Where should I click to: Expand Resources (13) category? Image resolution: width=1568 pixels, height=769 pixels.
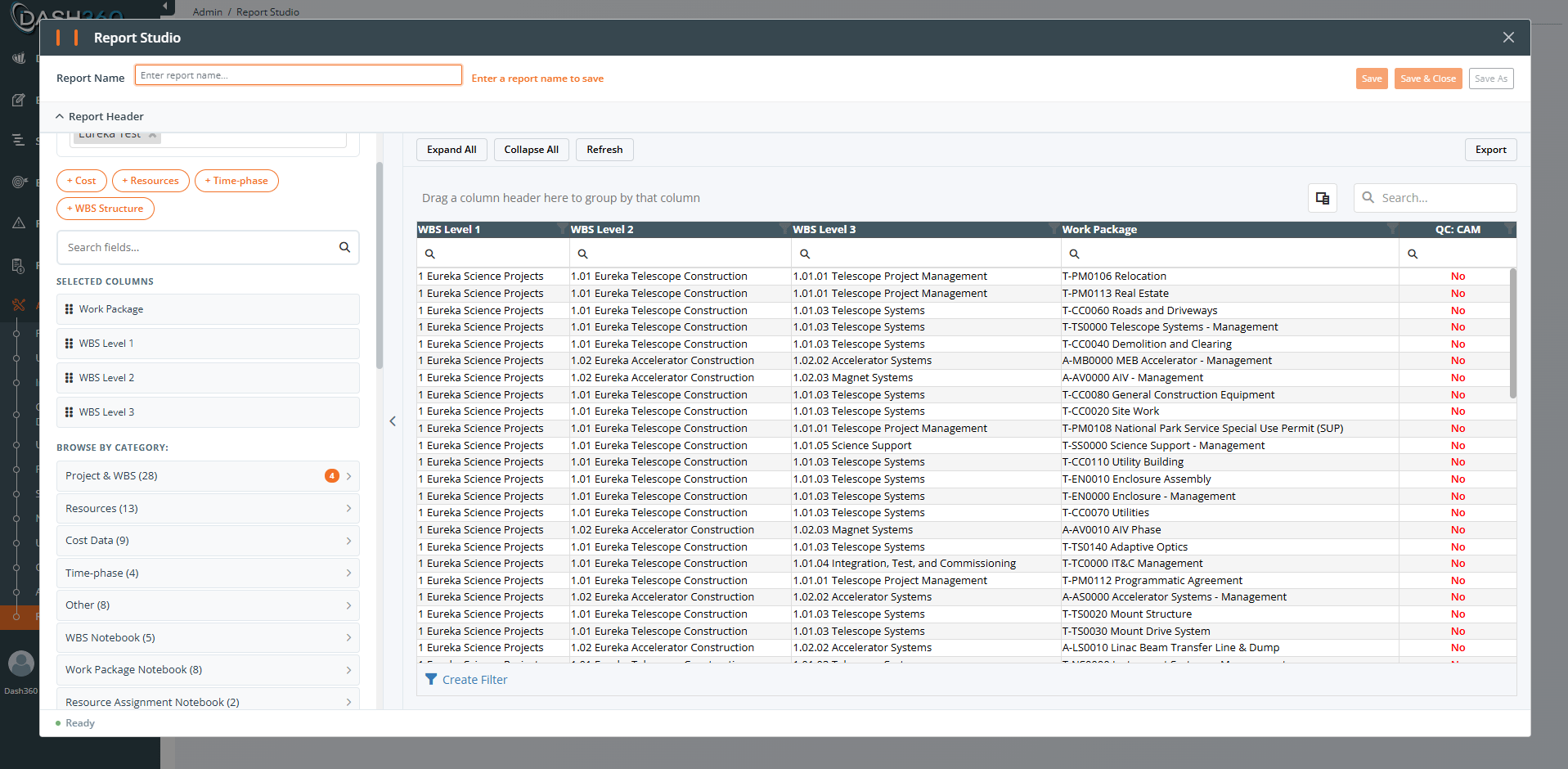pyautogui.click(x=208, y=508)
